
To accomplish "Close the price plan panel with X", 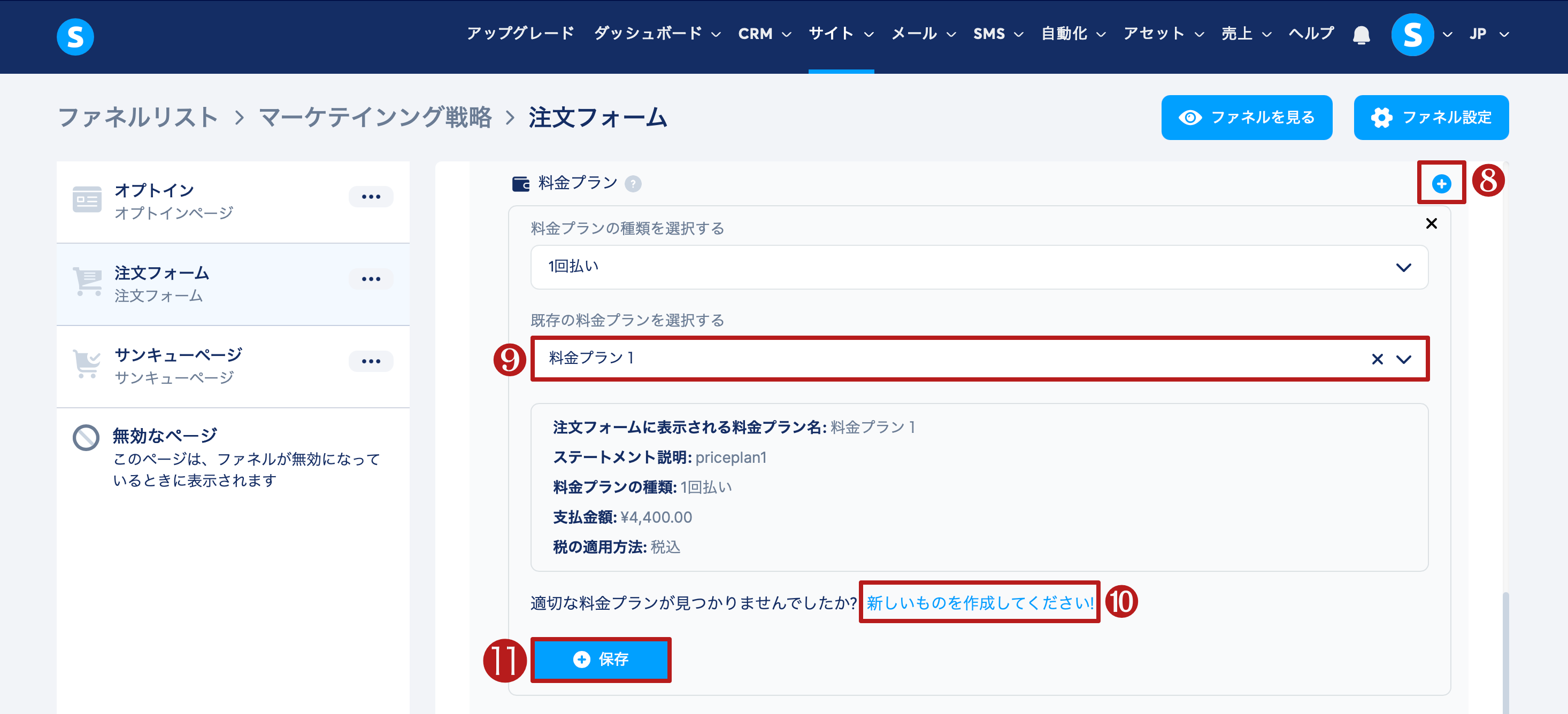I will coord(1431,224).
